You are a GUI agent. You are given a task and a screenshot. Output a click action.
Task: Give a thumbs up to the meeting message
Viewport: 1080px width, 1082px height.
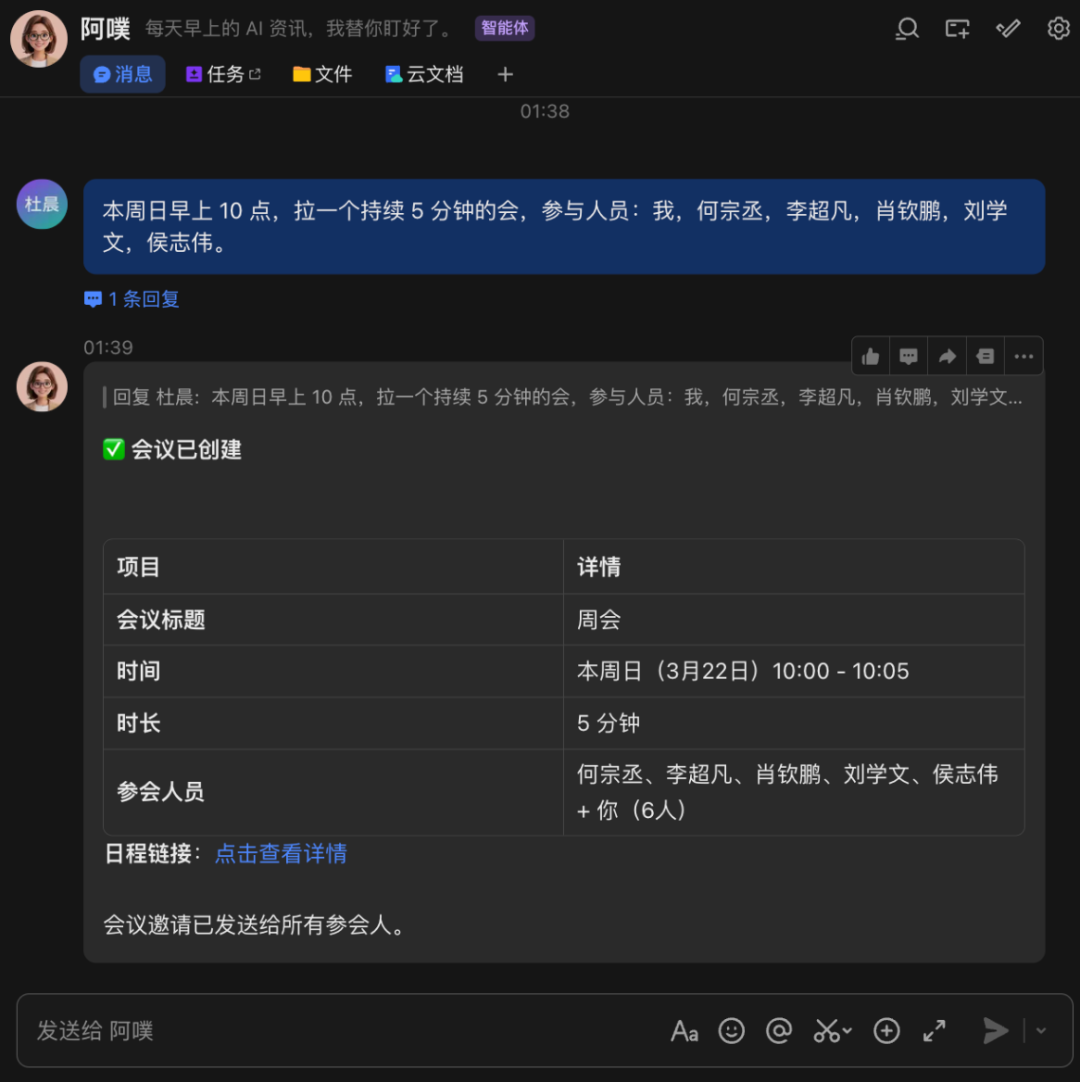(869, 355)
